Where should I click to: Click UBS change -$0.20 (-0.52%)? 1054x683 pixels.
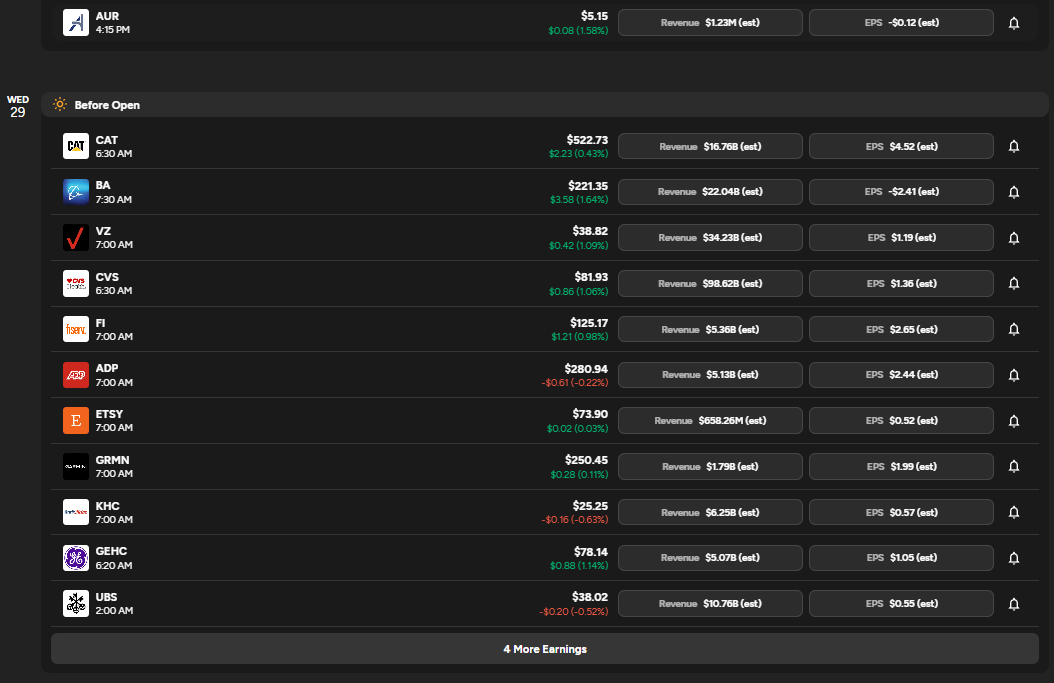pos(573,611)
